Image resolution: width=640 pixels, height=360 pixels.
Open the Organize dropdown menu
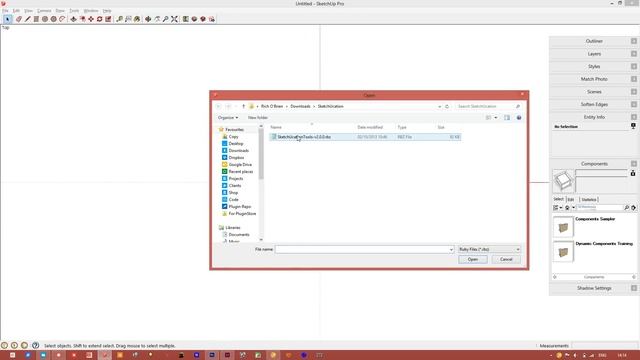coord(228,118)
